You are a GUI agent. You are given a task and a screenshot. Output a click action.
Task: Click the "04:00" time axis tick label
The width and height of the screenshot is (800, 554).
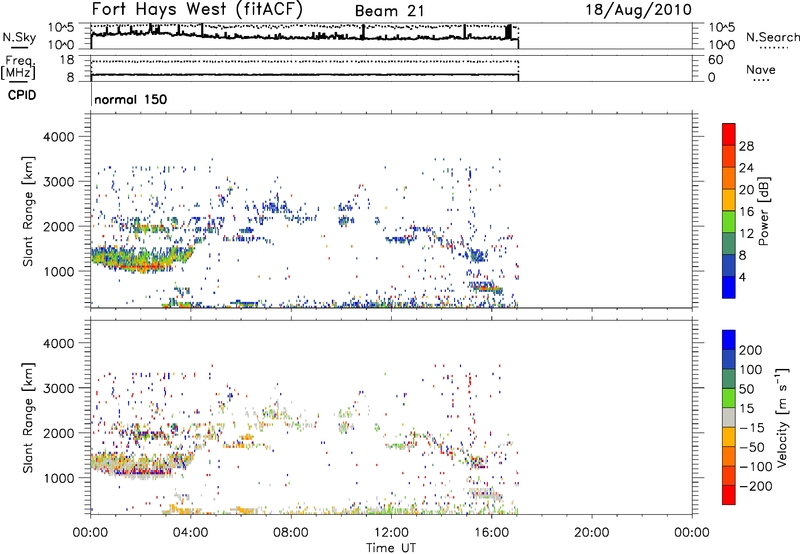[191, 533]
